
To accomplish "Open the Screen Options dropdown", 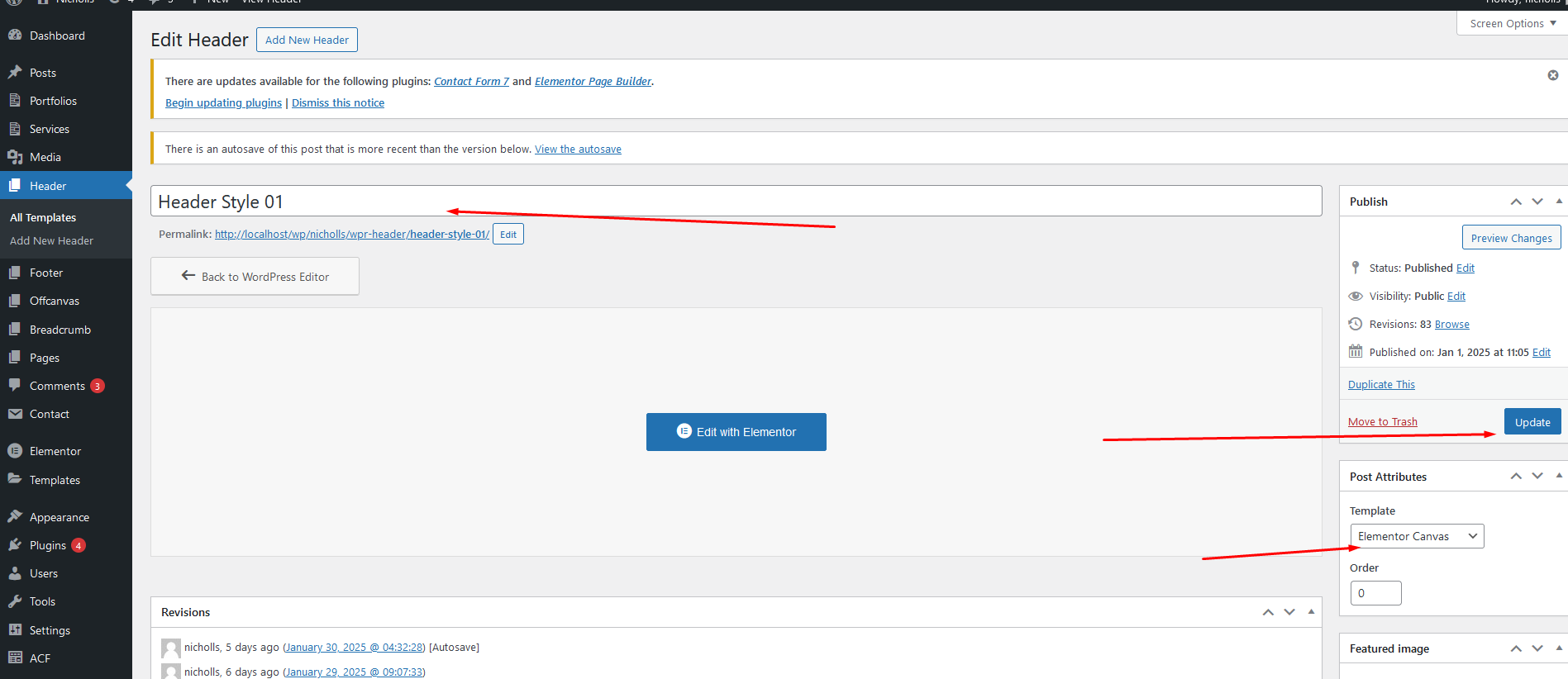I will coord(1512,23).
